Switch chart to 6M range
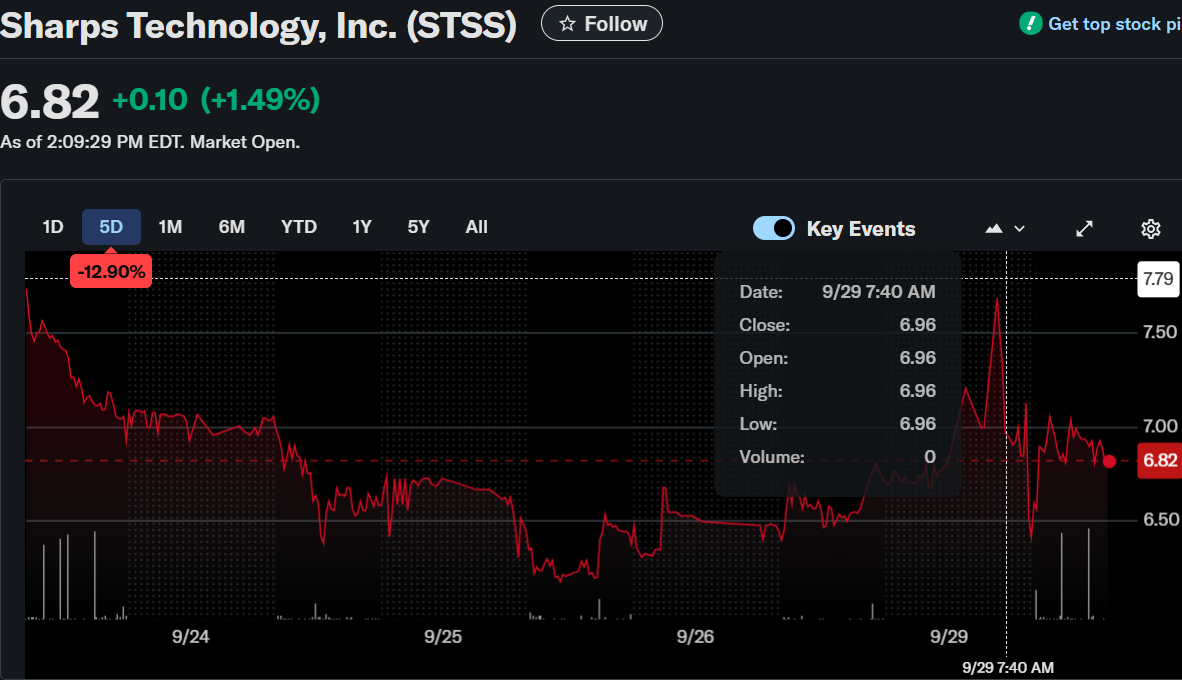Viewport: 1182px width, 680px height. pyautogui.click(x=231, y=227)
